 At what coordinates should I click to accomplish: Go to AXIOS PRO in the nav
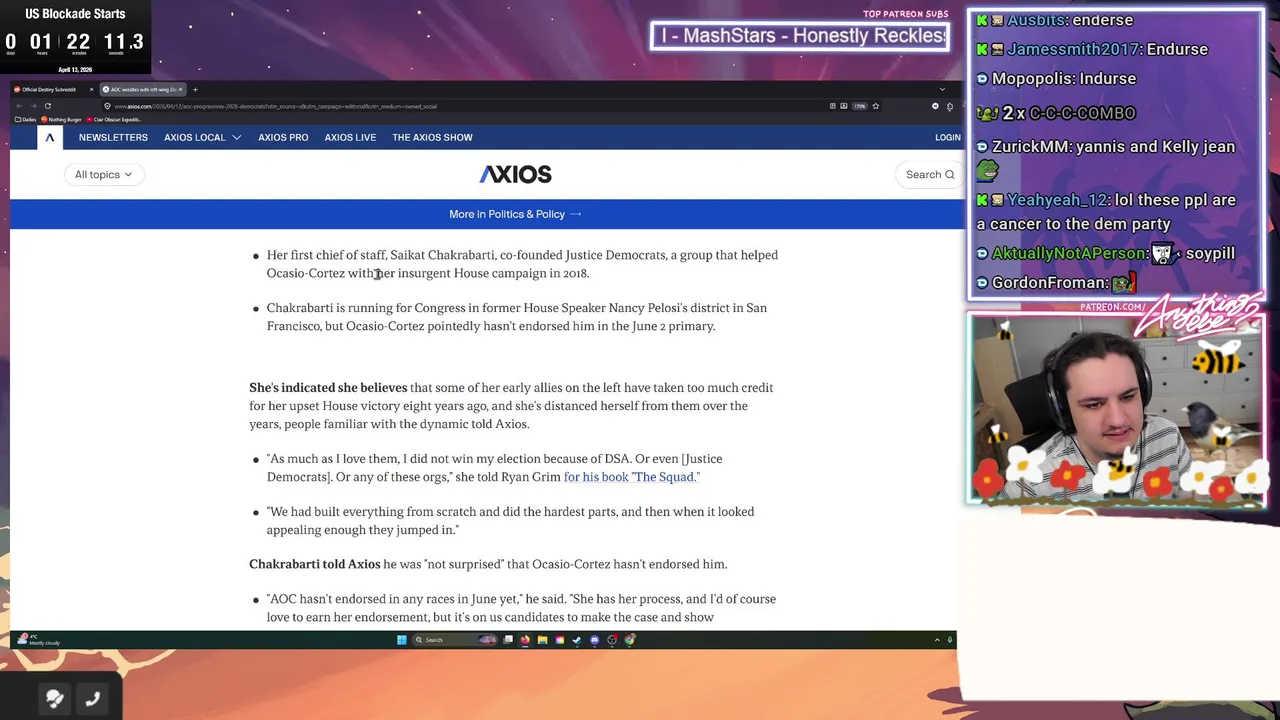pos(283,137)
